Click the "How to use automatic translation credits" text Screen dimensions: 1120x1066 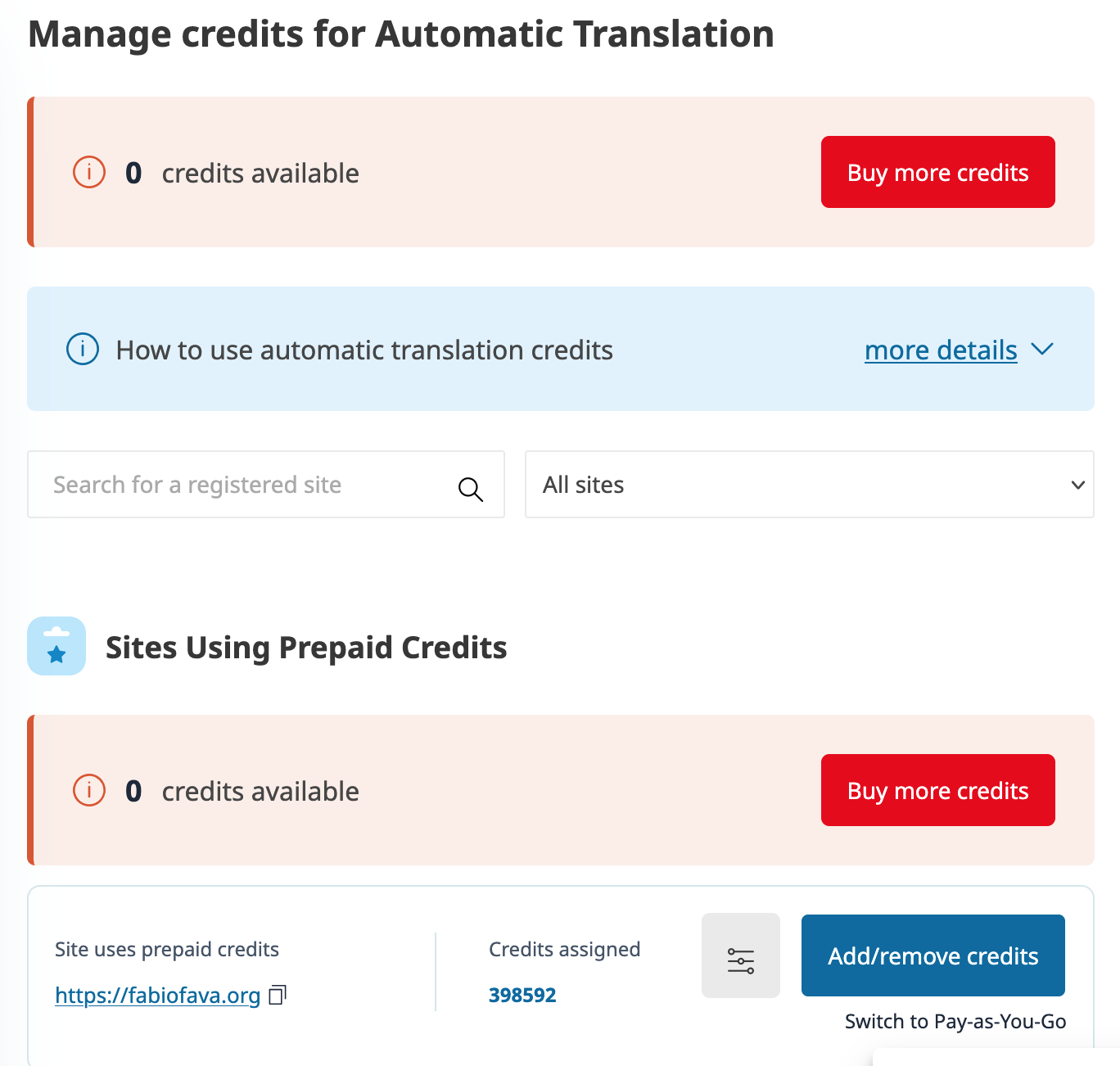364,350
